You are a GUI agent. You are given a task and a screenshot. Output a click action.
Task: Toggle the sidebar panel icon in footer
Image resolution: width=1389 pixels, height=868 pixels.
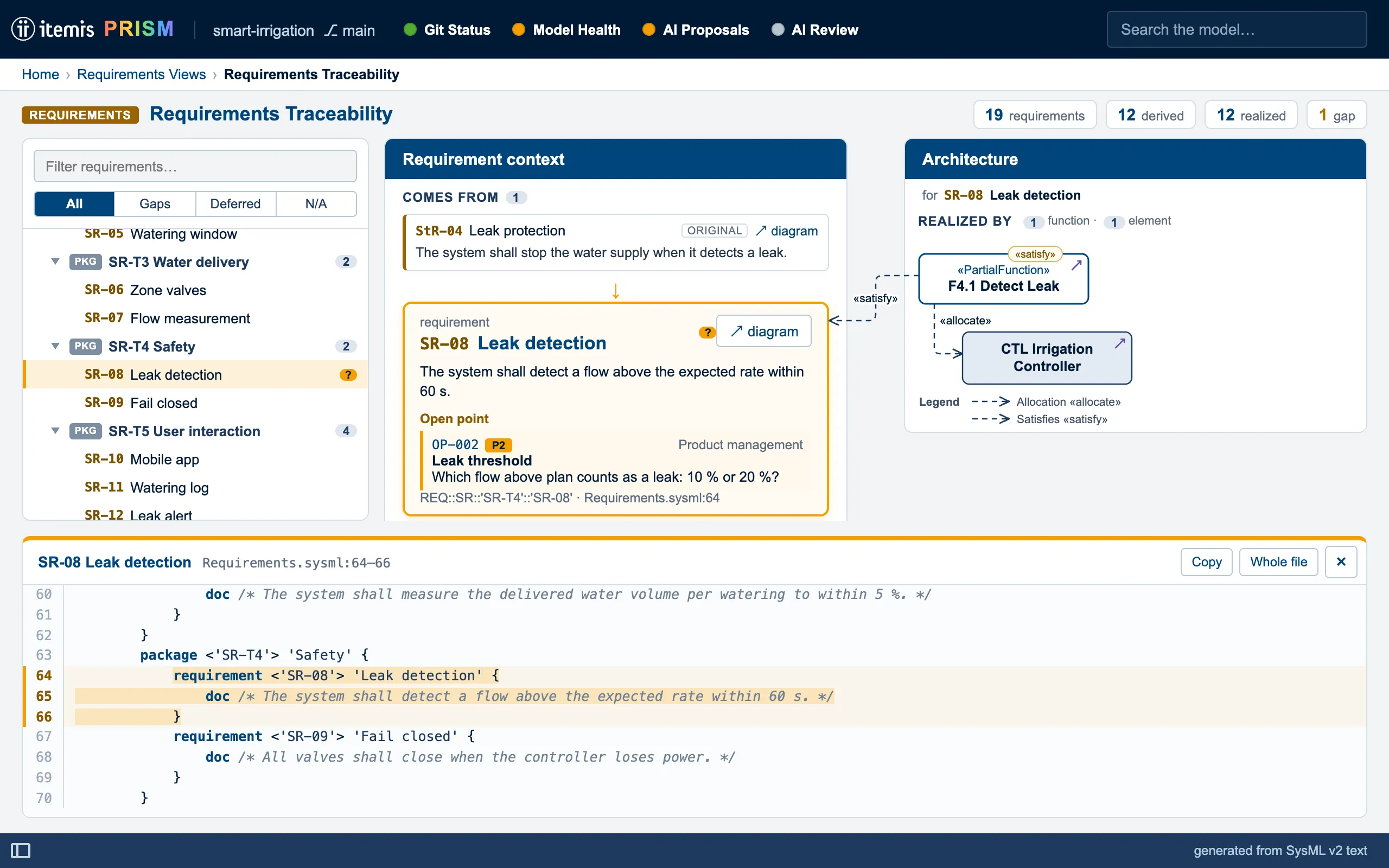coord(21,850)
